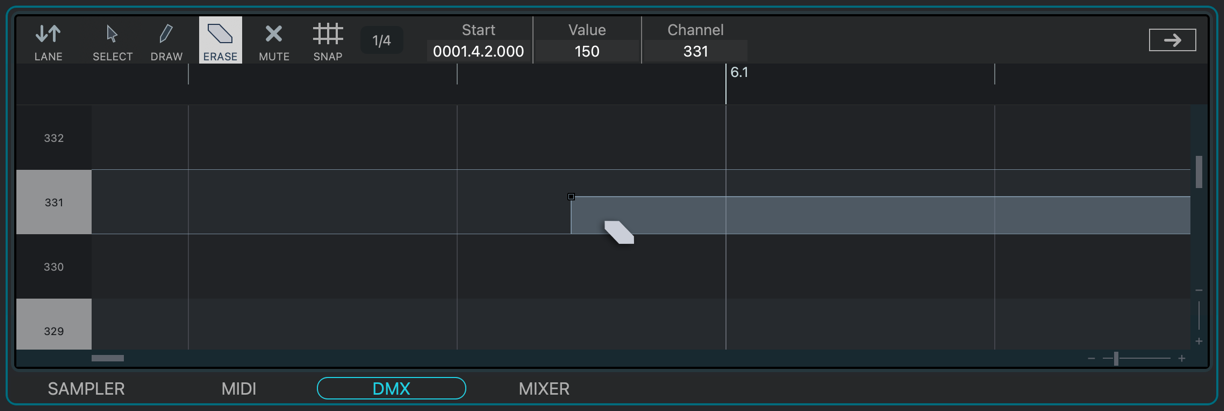The width and height of the screenshot is (1224, 411).
Task: Click the Start position field
Action: click(x=478, y=51)
